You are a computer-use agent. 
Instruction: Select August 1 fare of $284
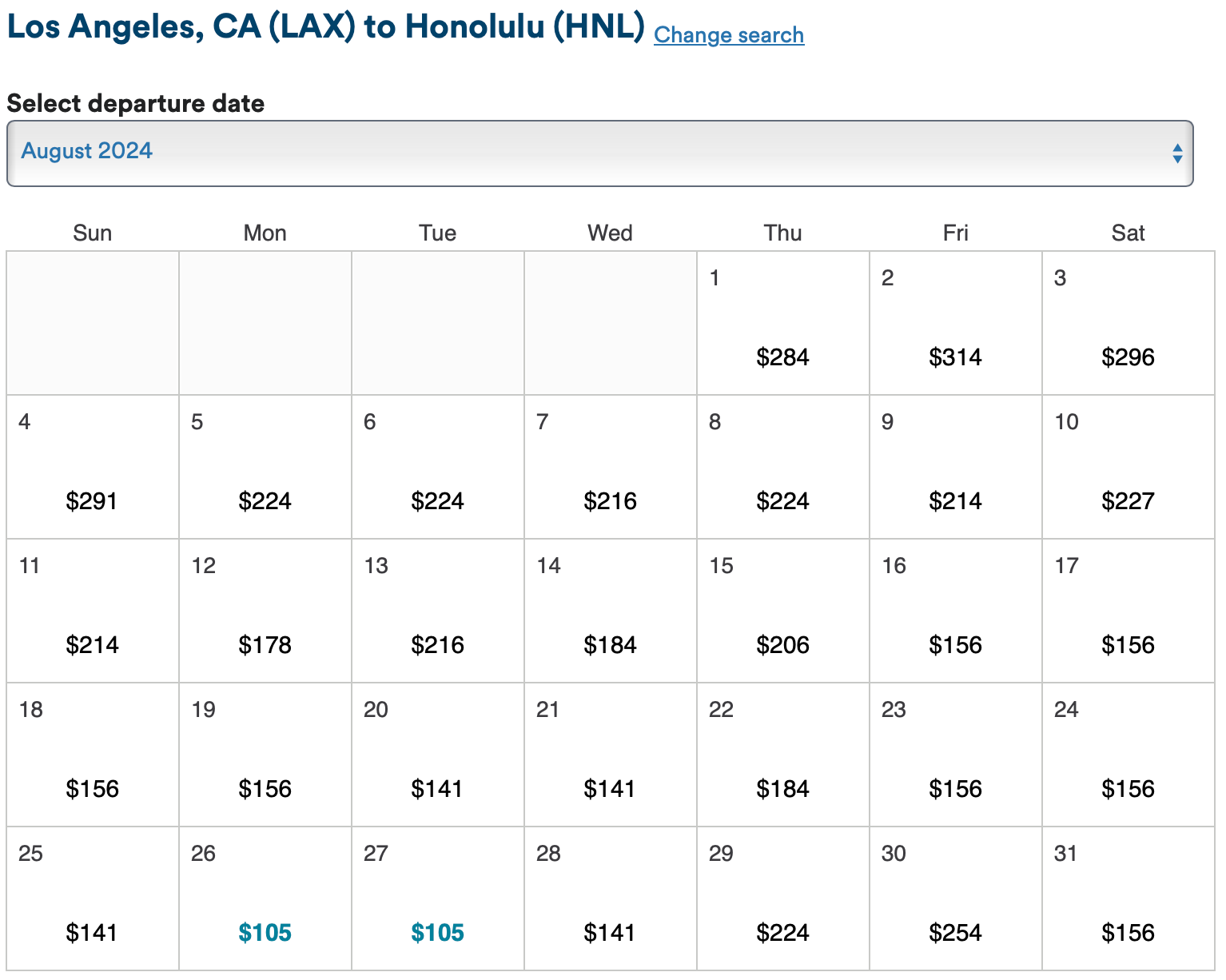click(x=782, y=357)
